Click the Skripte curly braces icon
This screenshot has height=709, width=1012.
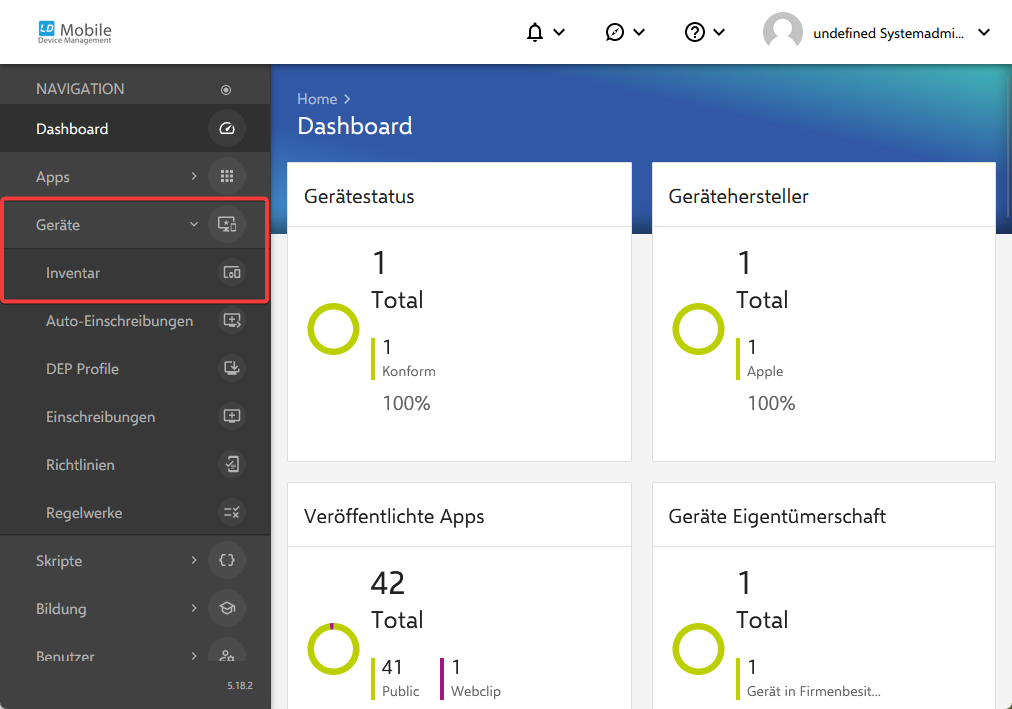[x=226, y=561]
